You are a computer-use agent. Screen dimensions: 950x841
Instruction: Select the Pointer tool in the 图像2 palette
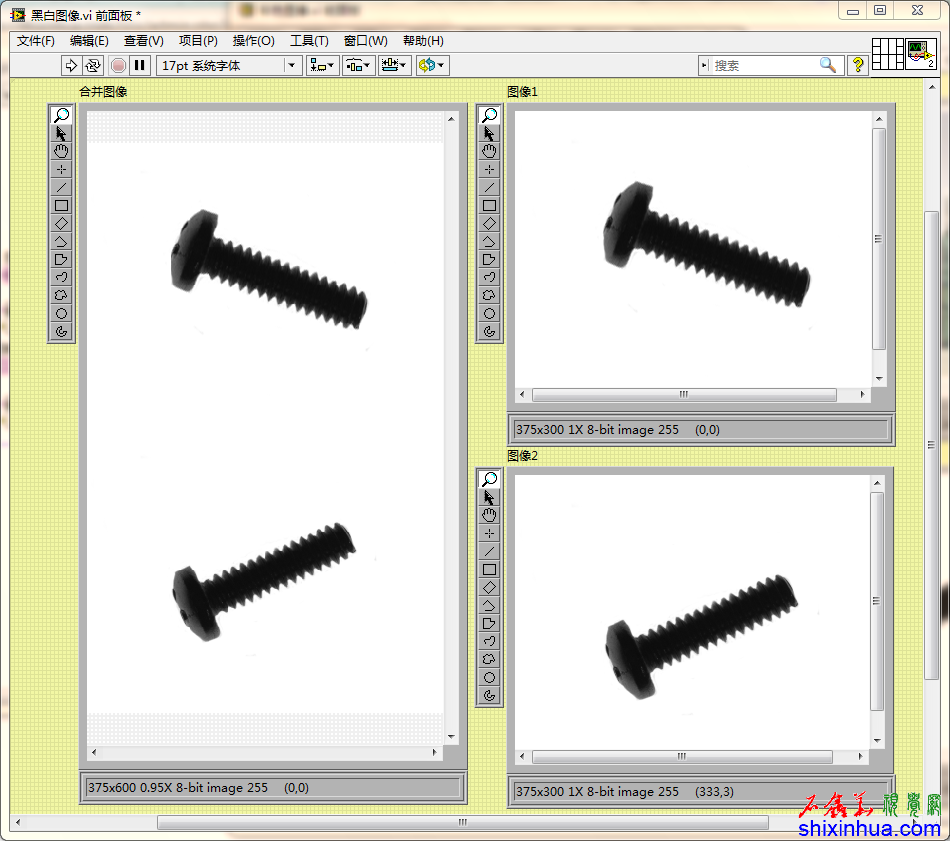(489, 497)
